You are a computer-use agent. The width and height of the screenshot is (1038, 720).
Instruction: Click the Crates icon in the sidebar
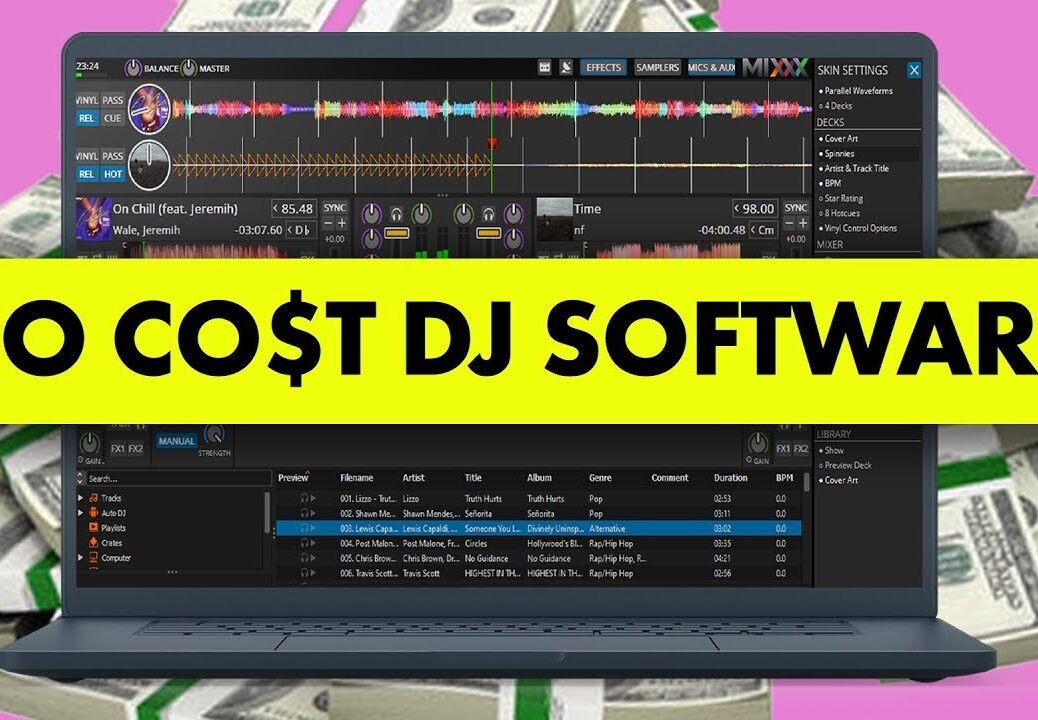pyautogui.click(x=94, y=543)
